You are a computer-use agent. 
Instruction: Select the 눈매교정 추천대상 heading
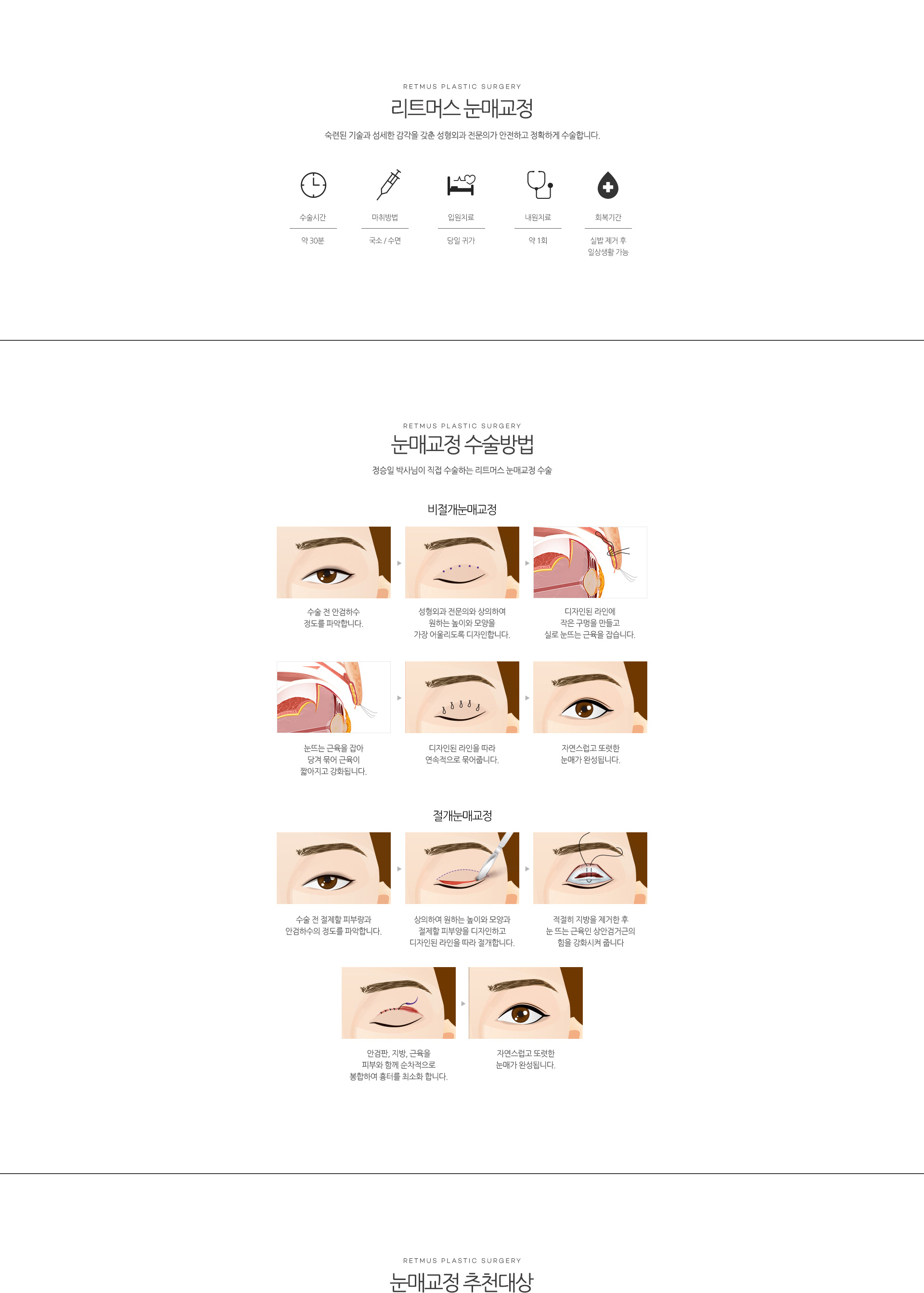[x=462, y=1281]
